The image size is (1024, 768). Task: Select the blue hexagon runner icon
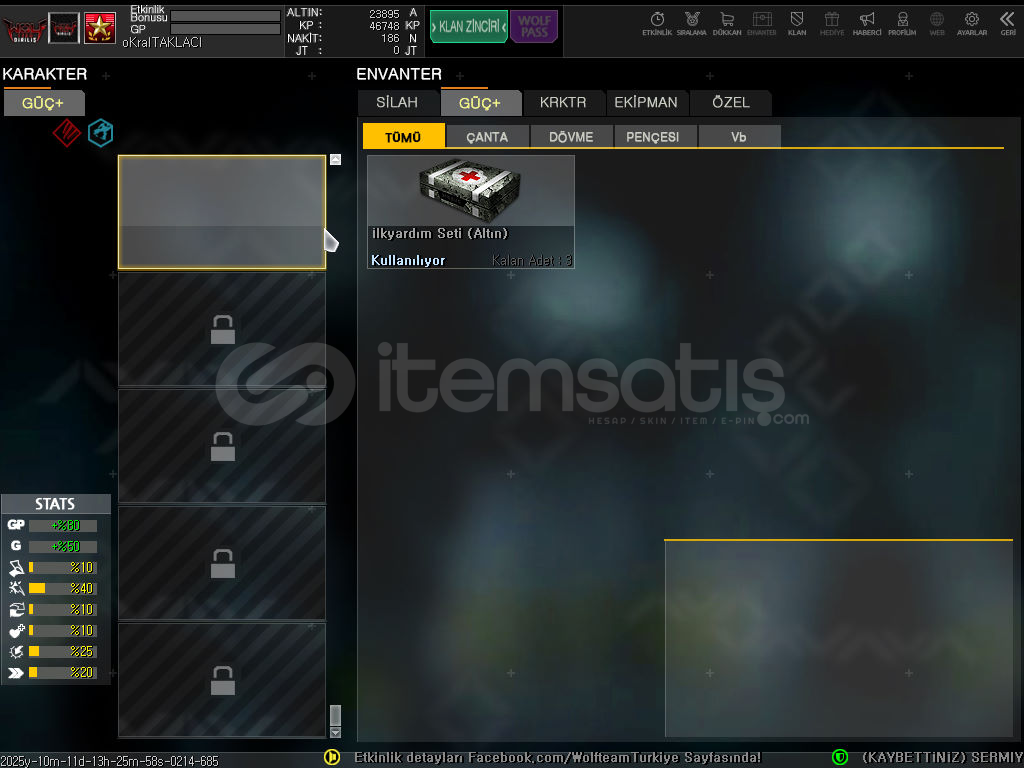pyautogui.click(x=101, y=133)
